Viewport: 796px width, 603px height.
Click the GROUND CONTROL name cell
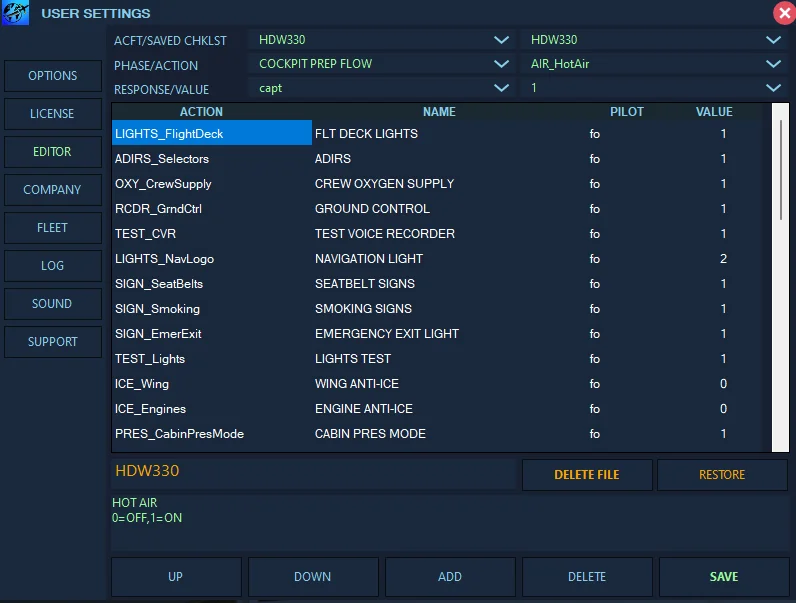click(372, 209)
